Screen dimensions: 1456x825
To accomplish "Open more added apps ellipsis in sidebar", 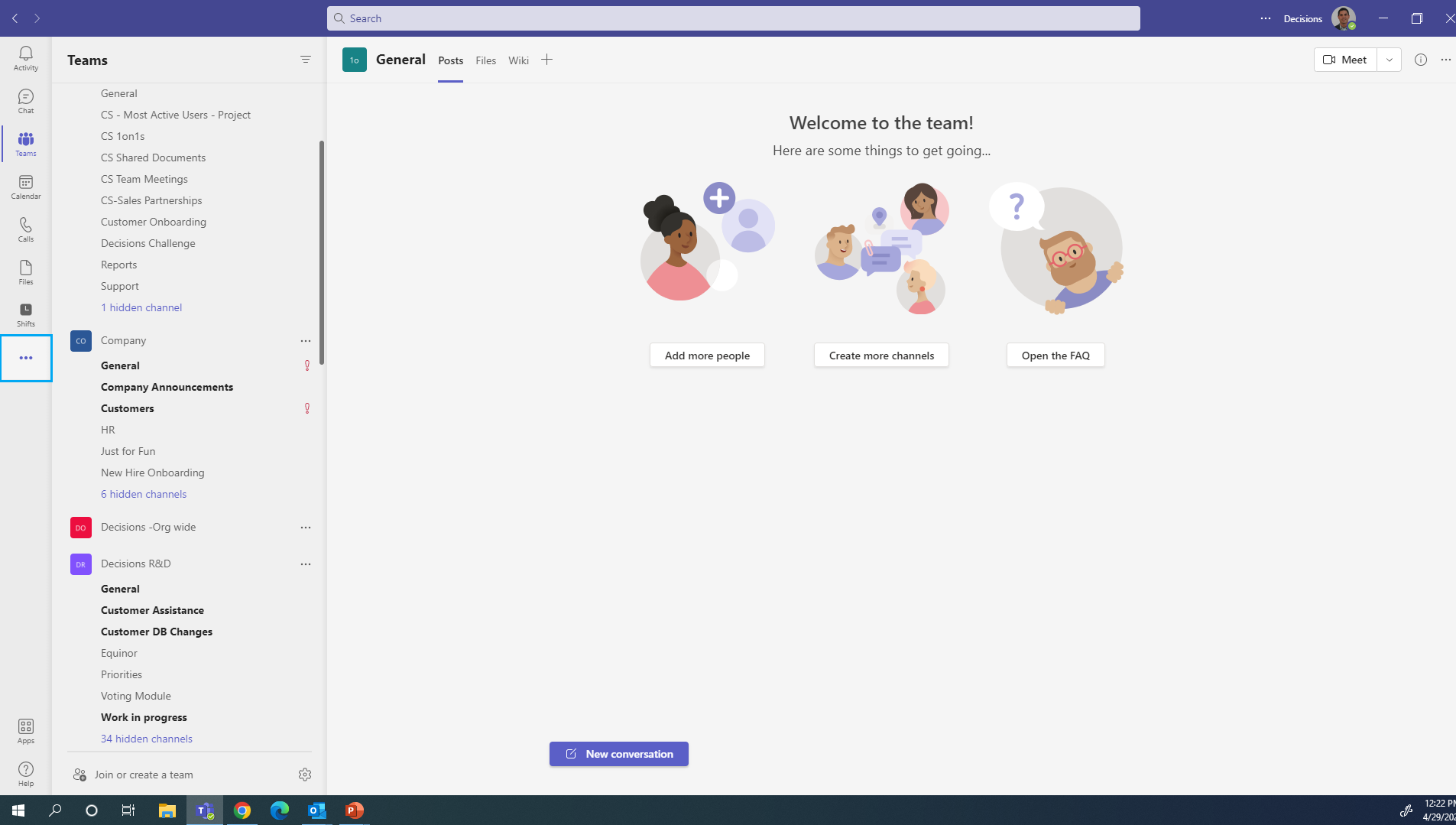I will 25,357.
